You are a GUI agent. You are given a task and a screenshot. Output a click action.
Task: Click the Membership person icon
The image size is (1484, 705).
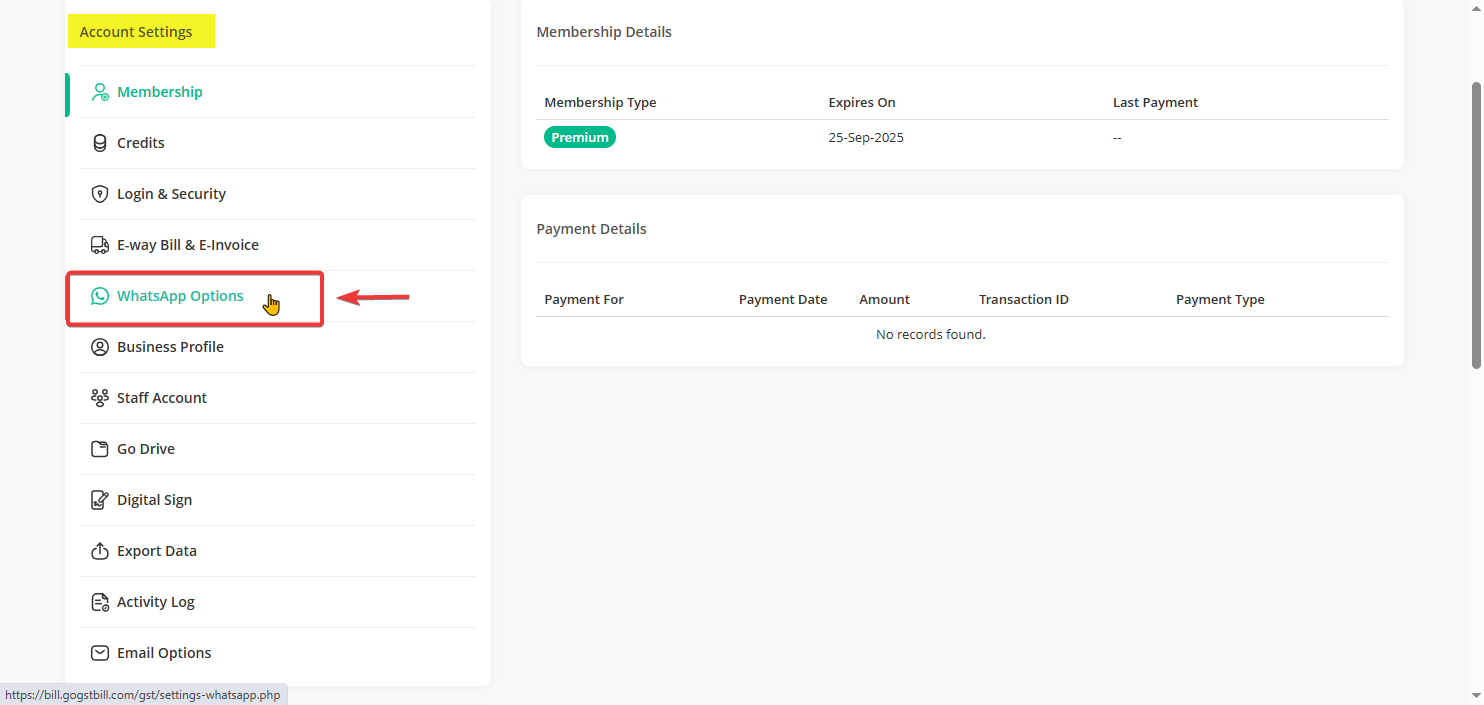pos(100,92)
